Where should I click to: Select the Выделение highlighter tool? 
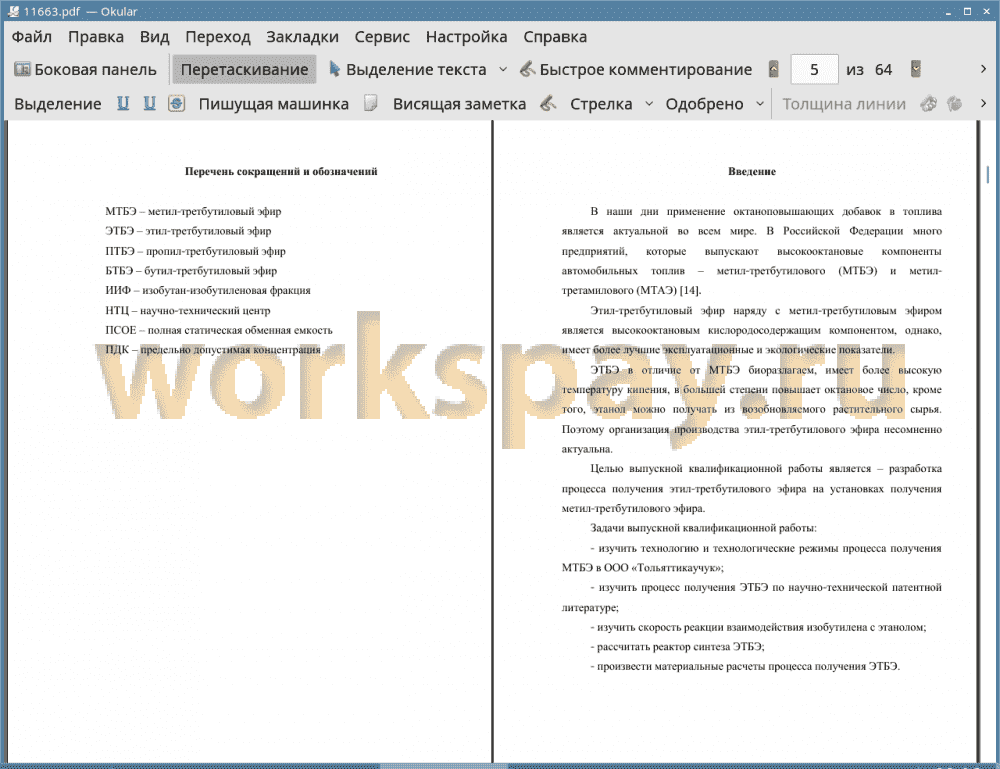click(57, 104)
